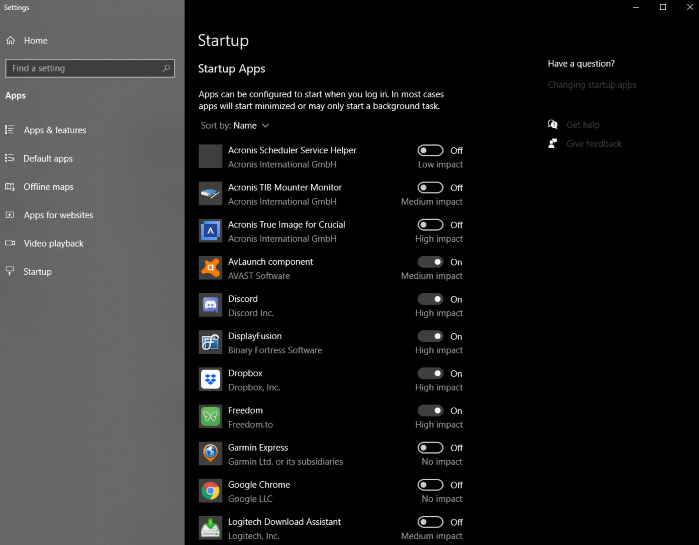The image size is (699, 545).
Task: Turn off Discord startup toggle
Action: click(x=430, y=299)
